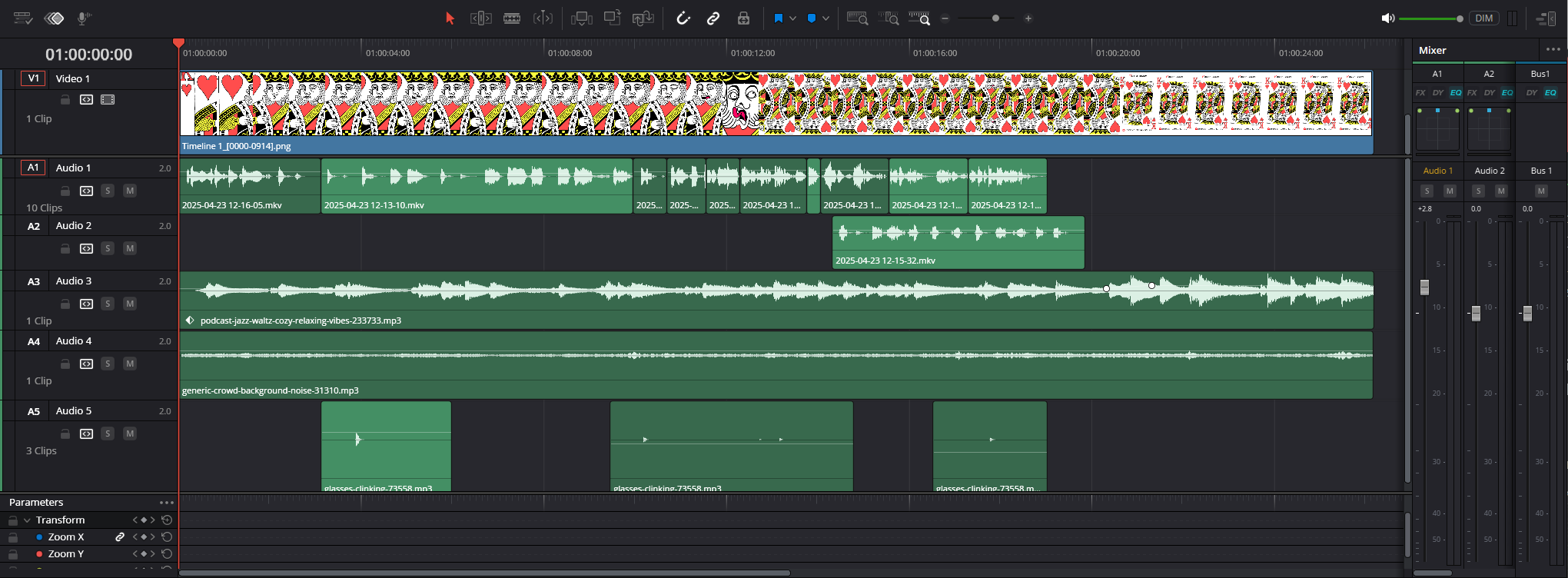Click the A1 EQ button in Mixer

pyautogui.click(x=1455, y=93)
